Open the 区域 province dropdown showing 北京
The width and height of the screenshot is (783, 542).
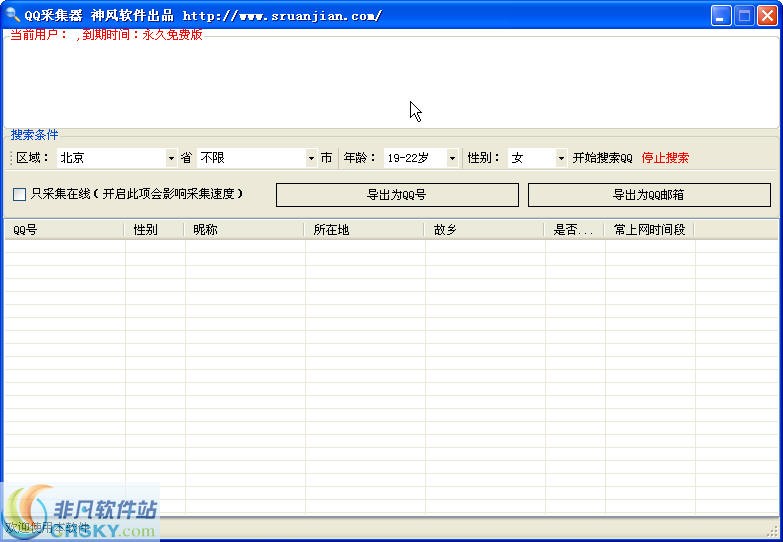[x=117, y=158]
